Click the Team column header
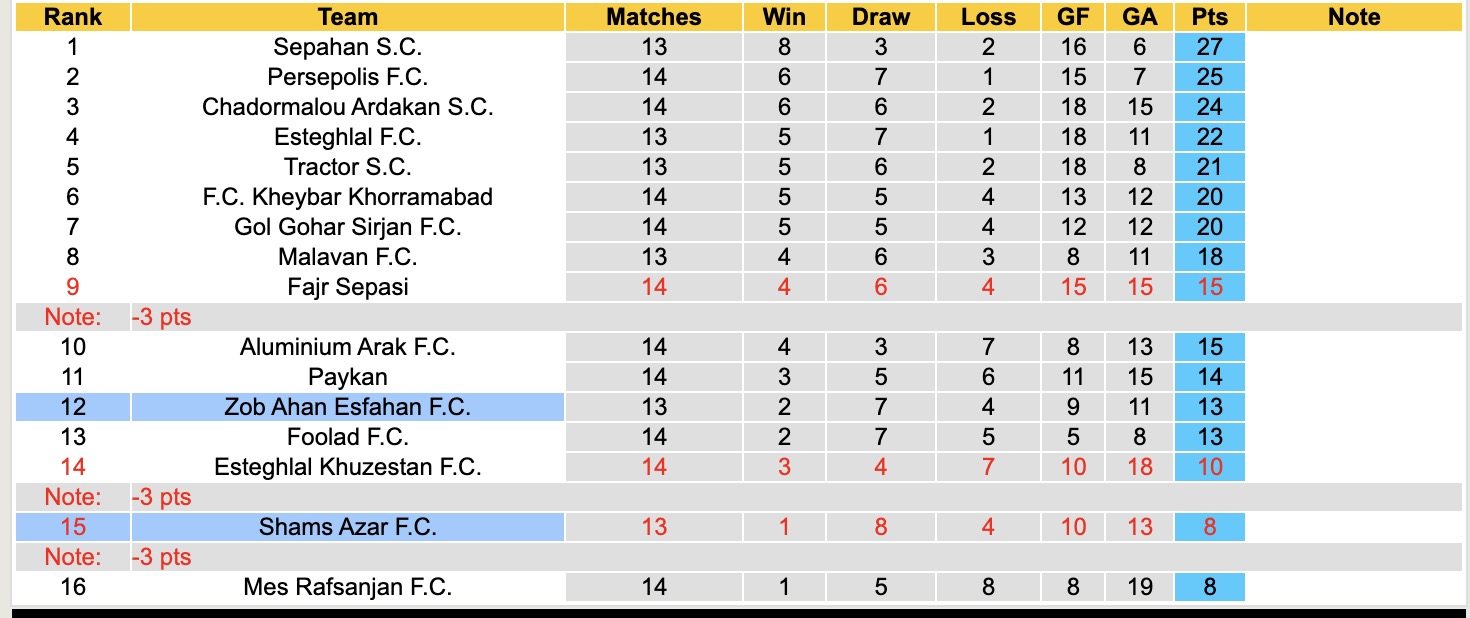Viewport: 1470px width, 618px height. pos(348,17)
